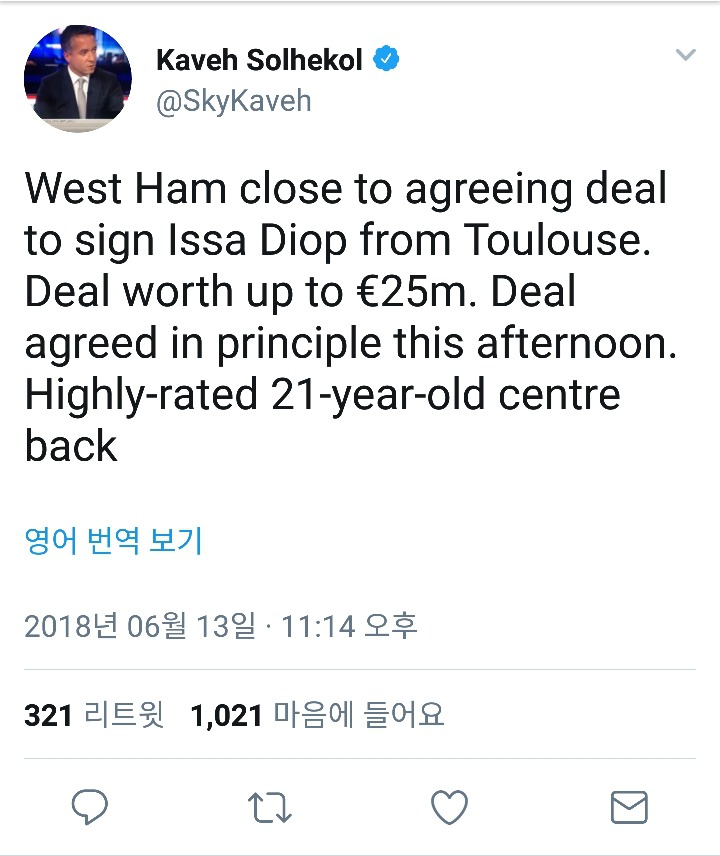Click the 영어 번역 보기 translate link
Viewport: 720px width, 856px height.
[113, 541]
